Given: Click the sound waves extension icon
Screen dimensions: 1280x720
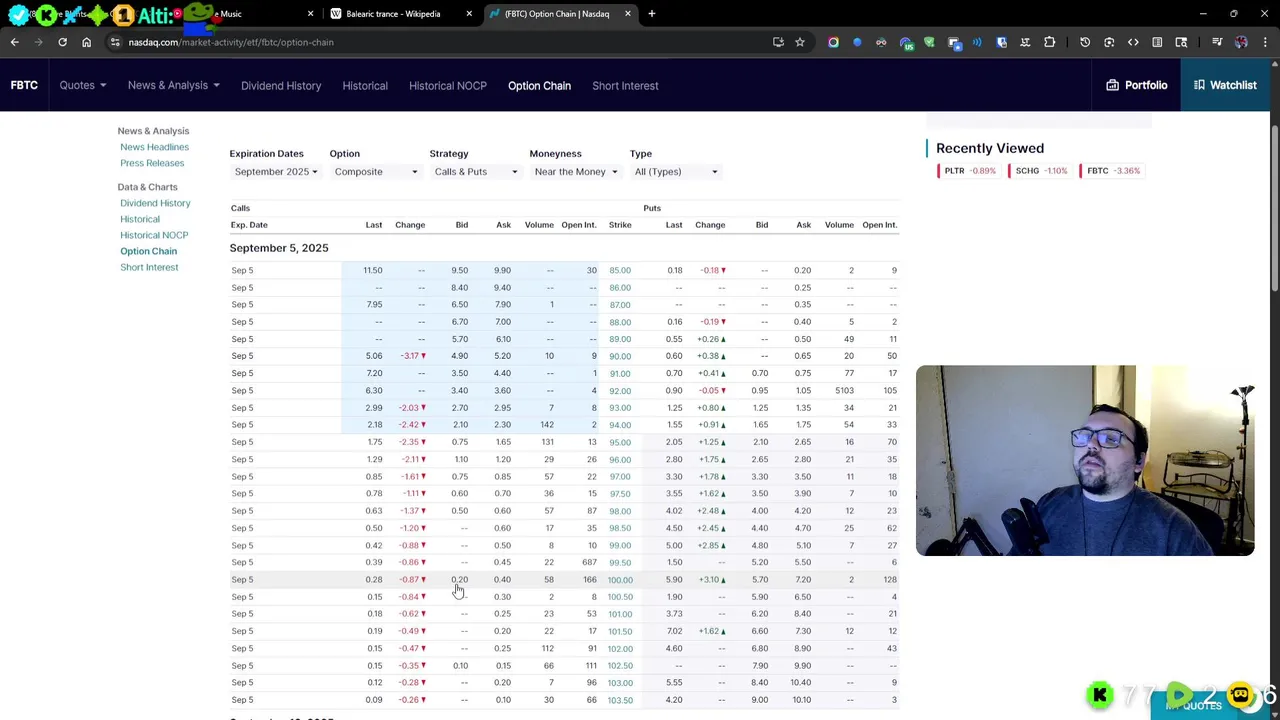Looking at the screenshot, I should coord(977,42).
